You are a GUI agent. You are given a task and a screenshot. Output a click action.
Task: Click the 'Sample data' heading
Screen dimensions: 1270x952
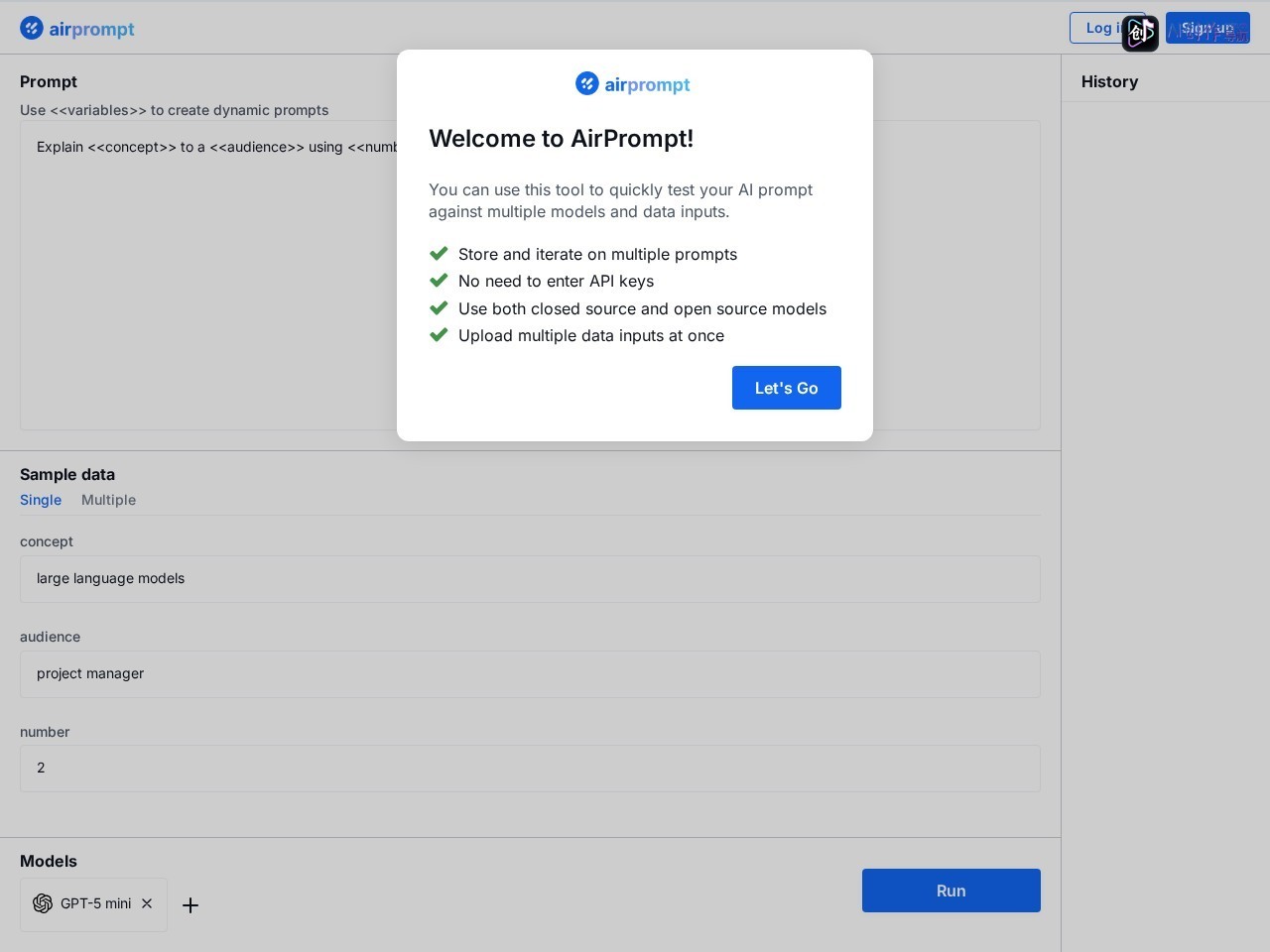pos(67,474)
